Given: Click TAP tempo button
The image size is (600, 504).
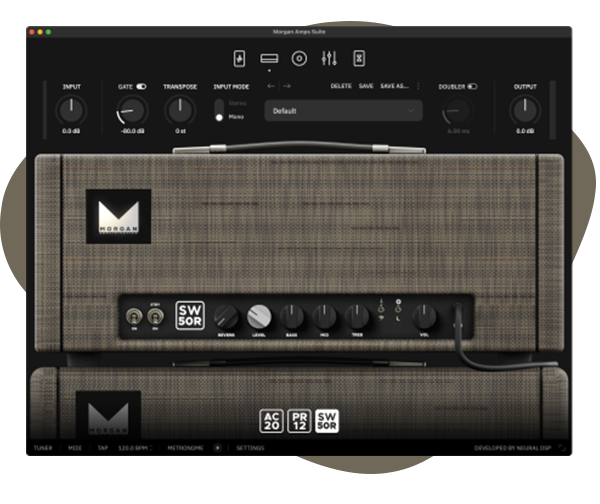Looking at the screenshot, I should click(x=103, y=448).
